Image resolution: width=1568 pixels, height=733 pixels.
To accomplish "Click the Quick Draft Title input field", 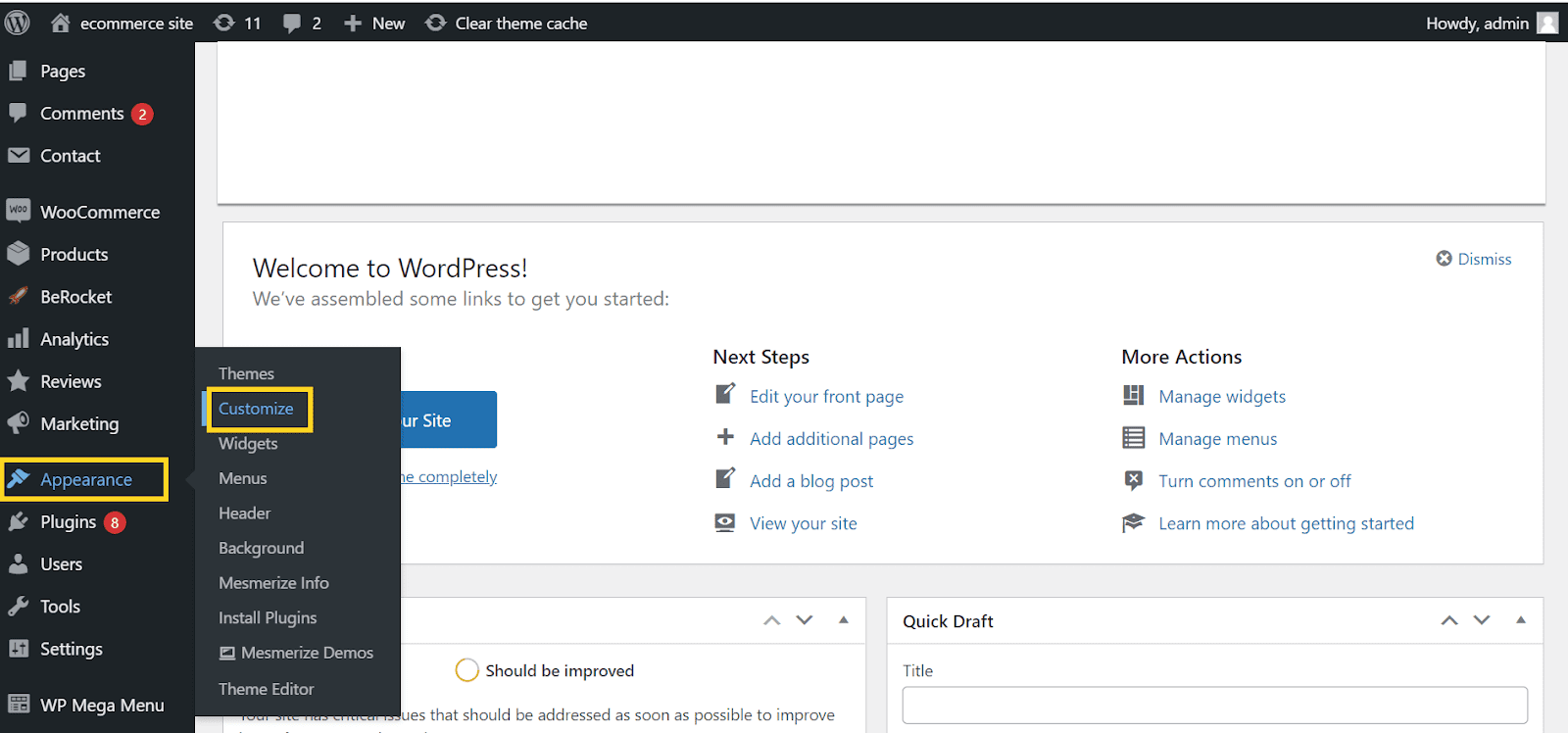I will (x=1214, y=705).
